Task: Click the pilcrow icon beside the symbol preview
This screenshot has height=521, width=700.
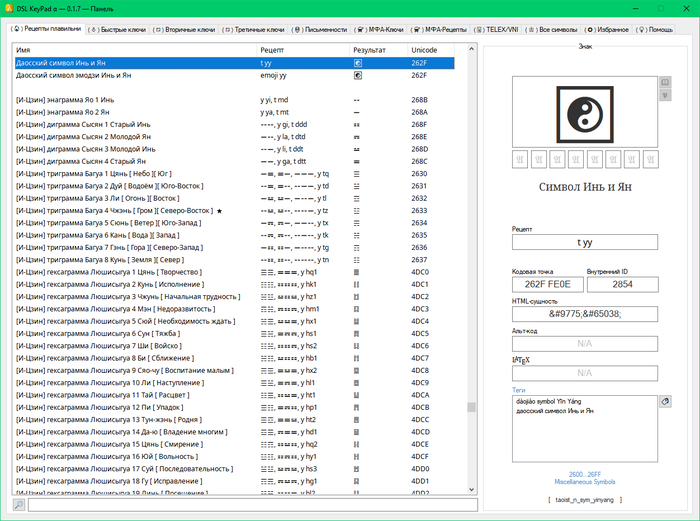Action: (x=664, y=95)
